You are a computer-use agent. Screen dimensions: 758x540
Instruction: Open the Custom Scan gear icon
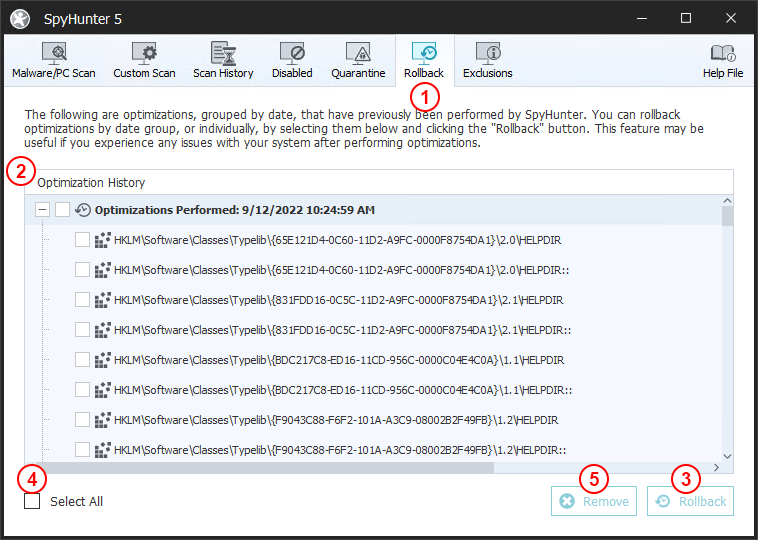click(x=144, y=54)
